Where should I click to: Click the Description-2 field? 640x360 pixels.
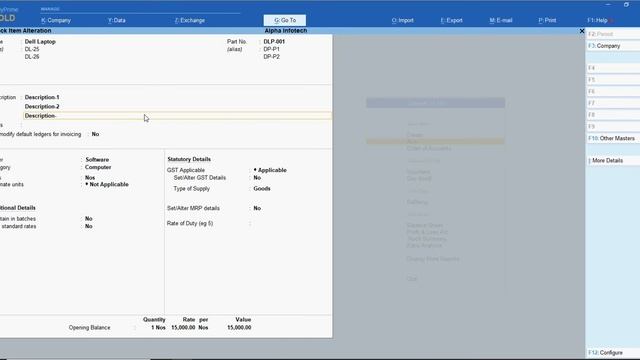pos(42,107)
